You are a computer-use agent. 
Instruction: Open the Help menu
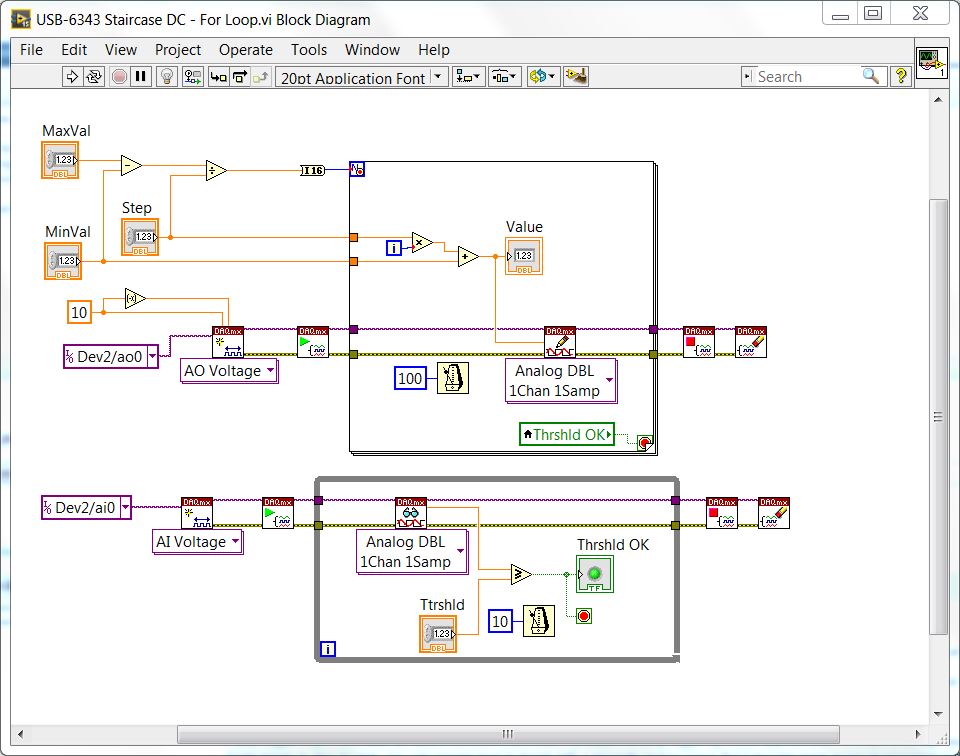pyautogui.click(x=433, y=50)
